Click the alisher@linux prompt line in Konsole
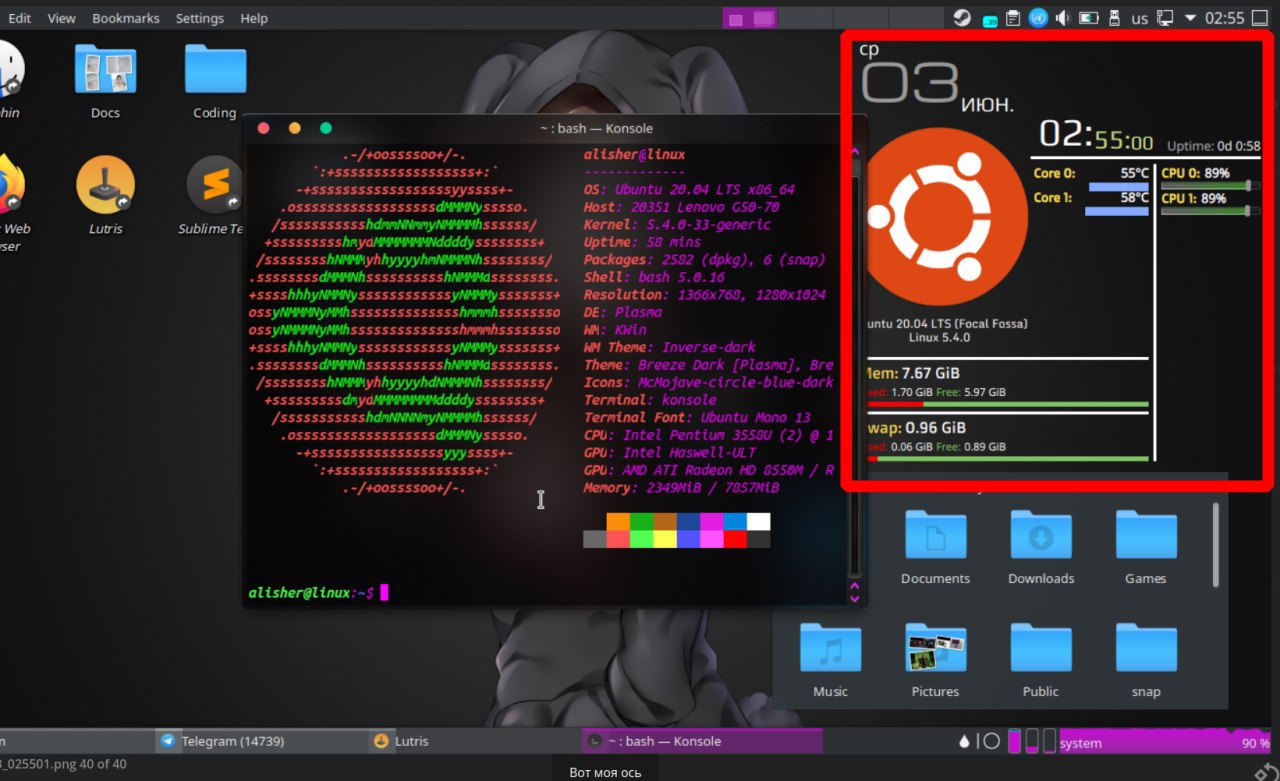The height and width of the screenshot is (781, 1280). coord(318,593)
